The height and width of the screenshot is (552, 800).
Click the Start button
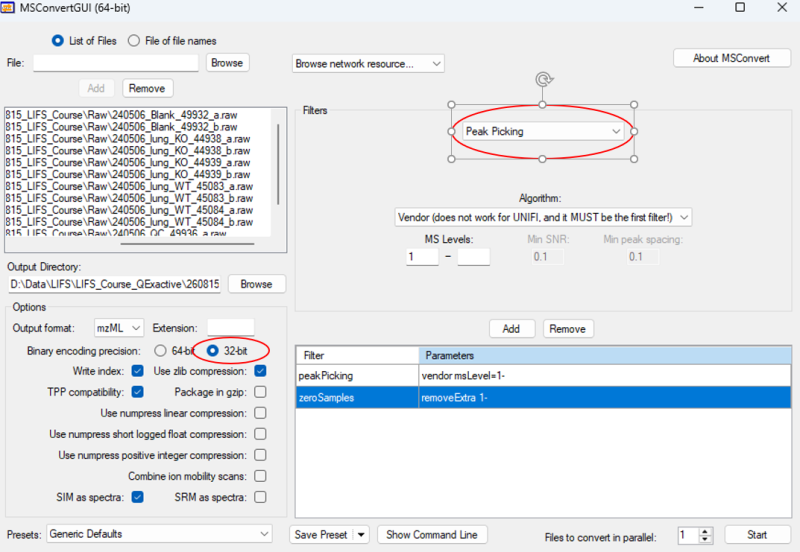[x=757, y=535]
